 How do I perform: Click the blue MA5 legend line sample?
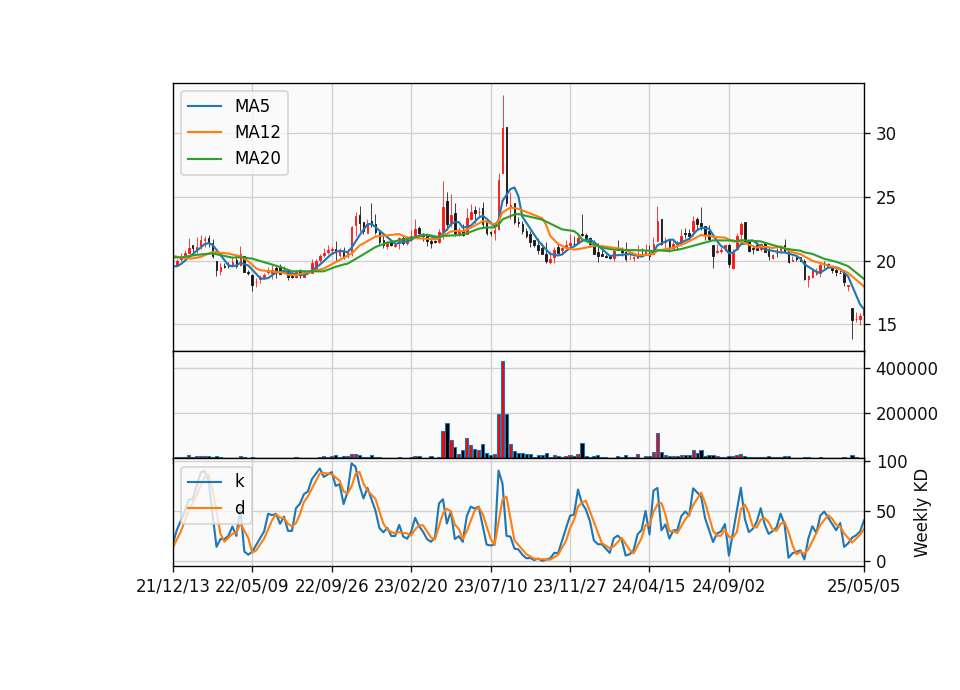pos(204,106)
